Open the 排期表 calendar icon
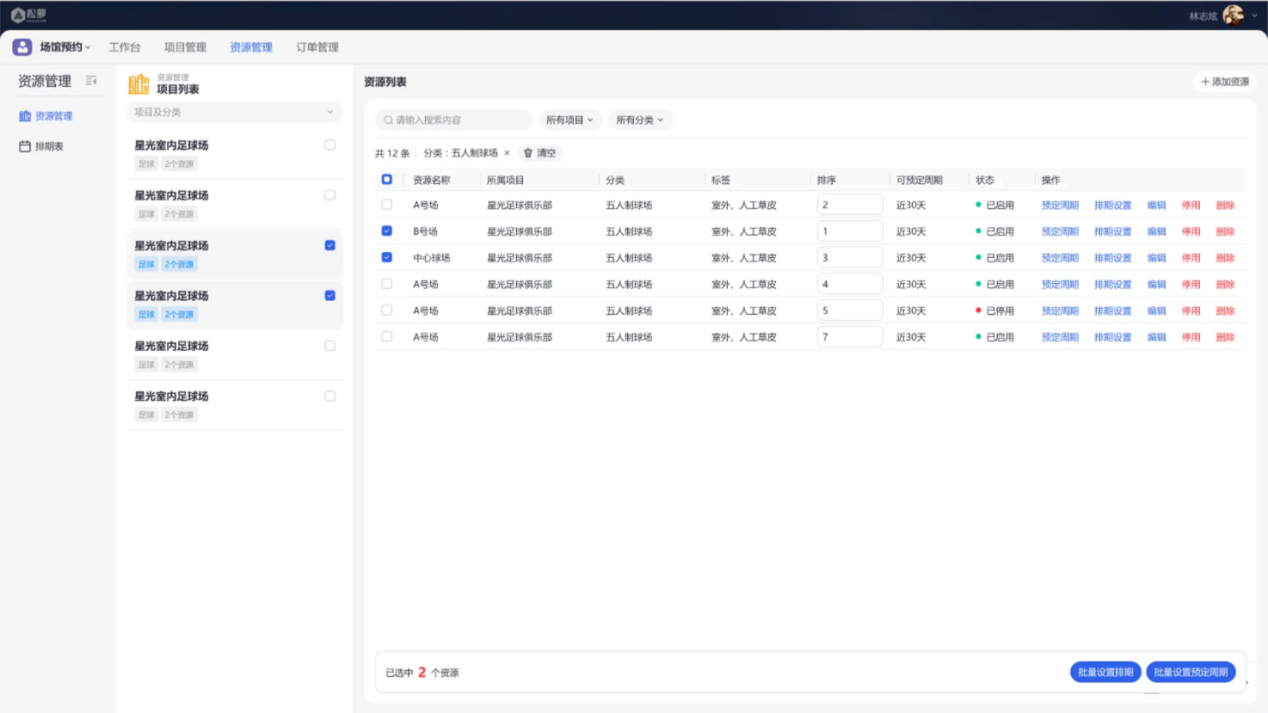 point(25,146)
